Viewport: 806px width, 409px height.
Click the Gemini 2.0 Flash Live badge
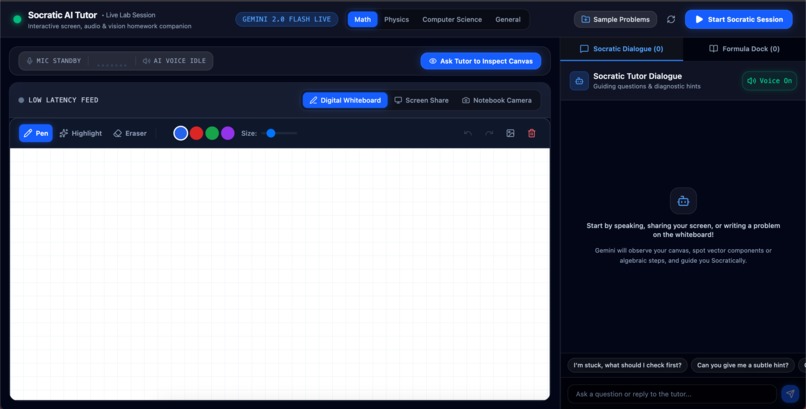pos(287,20)
